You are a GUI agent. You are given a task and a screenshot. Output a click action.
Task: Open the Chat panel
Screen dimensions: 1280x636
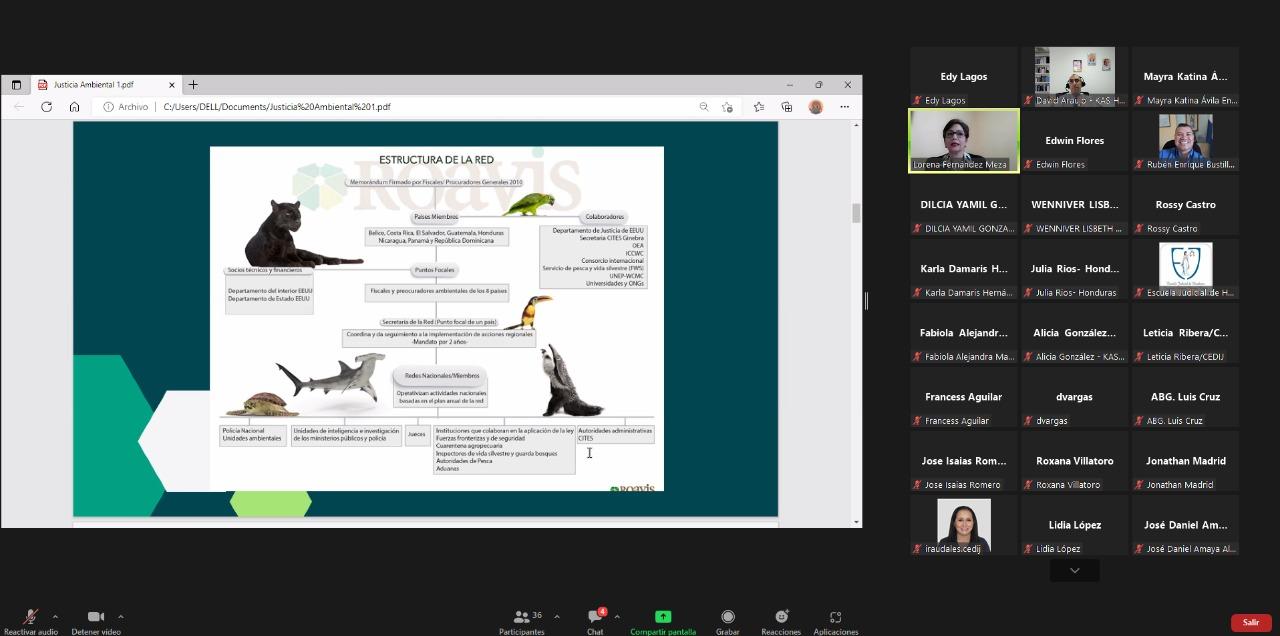coord(595,619)
